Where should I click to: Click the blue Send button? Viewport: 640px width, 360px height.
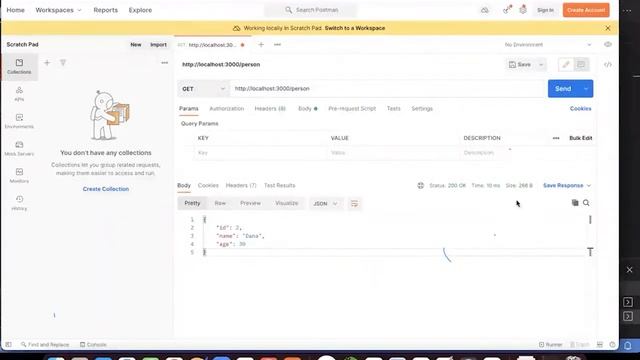coord(563,89)
